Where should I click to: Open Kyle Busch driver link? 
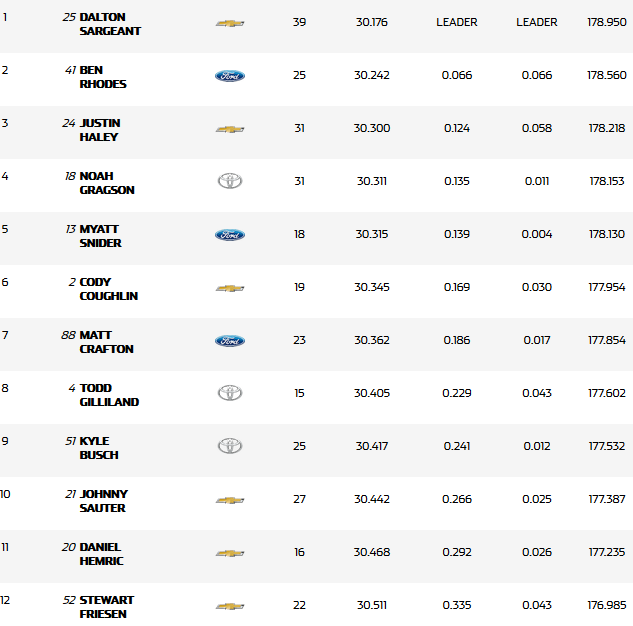tap(99, 448)
